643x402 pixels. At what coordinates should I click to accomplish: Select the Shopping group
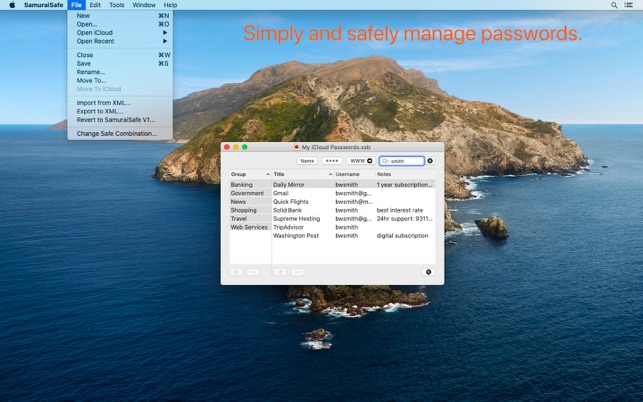250,210
